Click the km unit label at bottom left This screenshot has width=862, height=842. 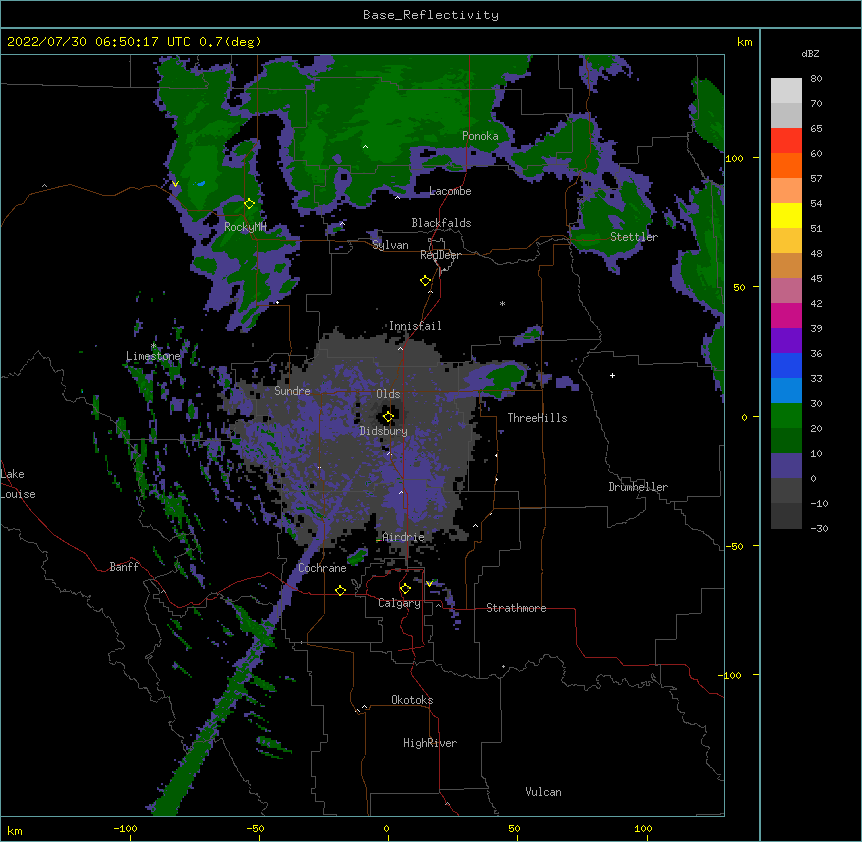tap(15, 830)
